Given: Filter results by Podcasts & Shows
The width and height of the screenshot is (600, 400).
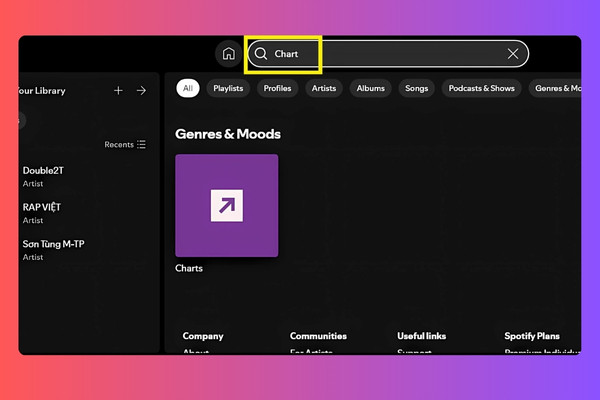Looking at the screenshot, I should (481, 88).
